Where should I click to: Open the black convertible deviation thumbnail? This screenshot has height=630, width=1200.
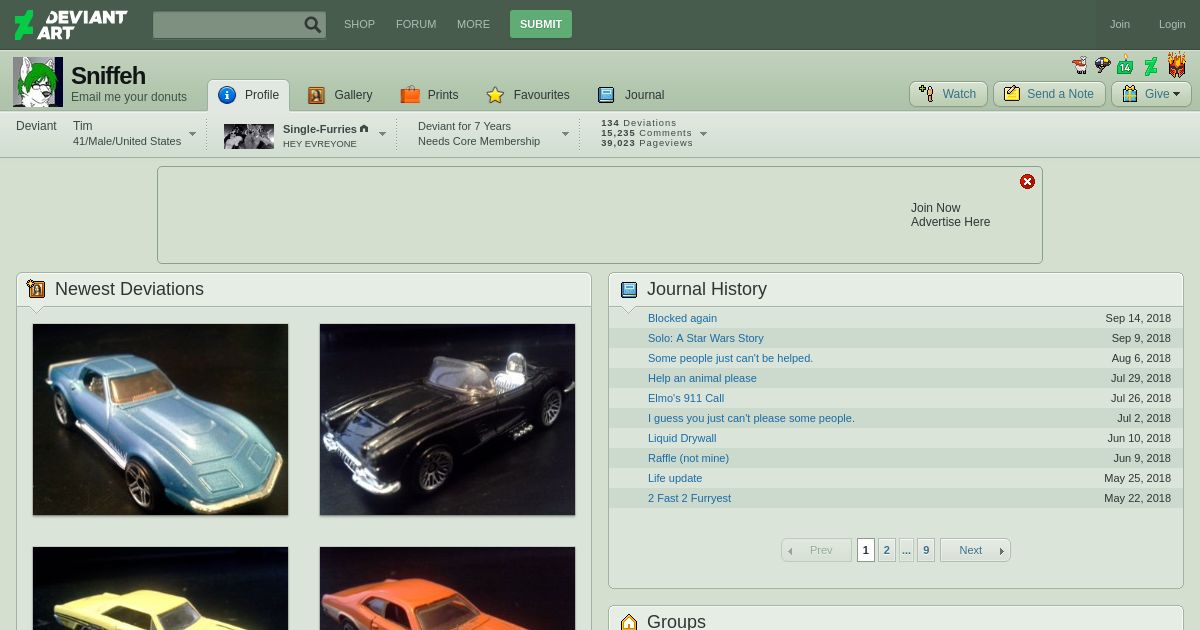coord(447,419)
